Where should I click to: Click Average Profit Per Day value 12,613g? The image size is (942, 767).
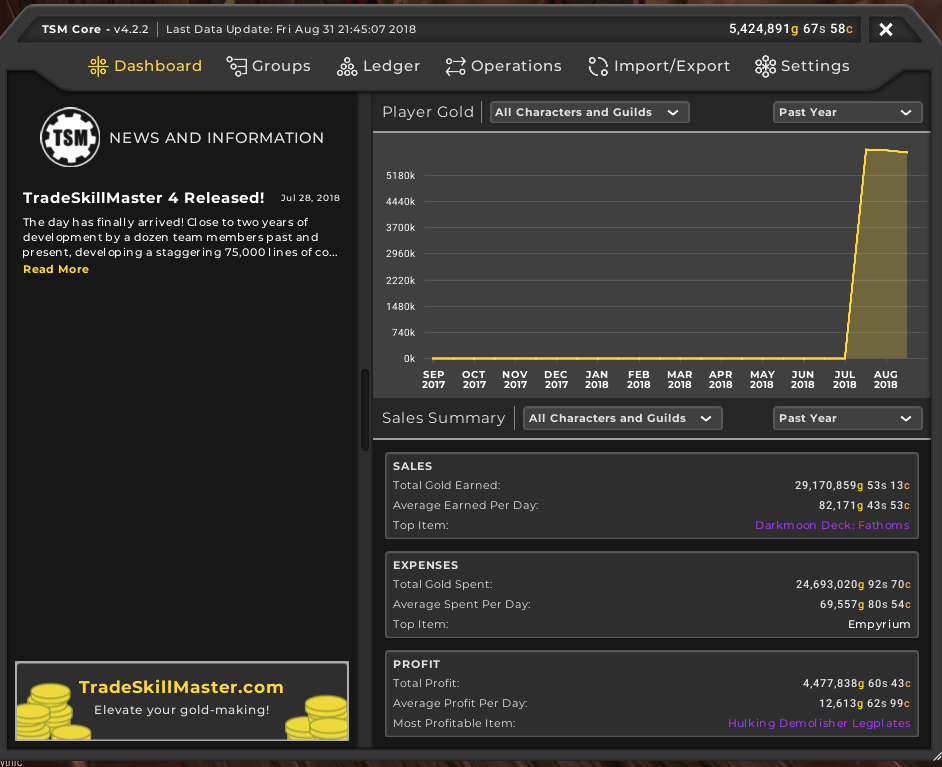coord(865,703)
